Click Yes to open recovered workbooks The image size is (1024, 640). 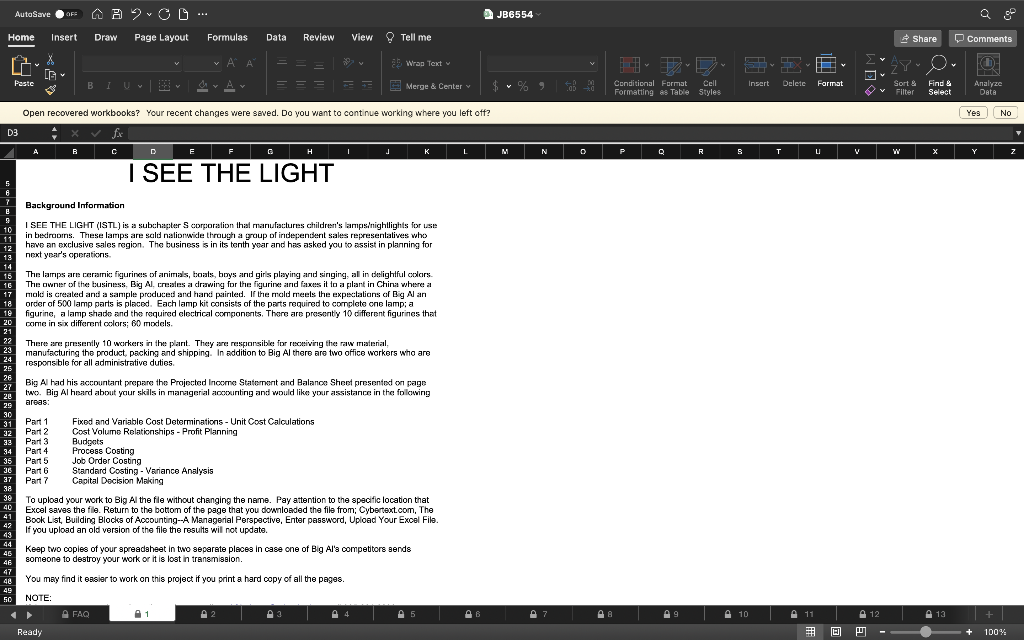click(x=973, y=113)
